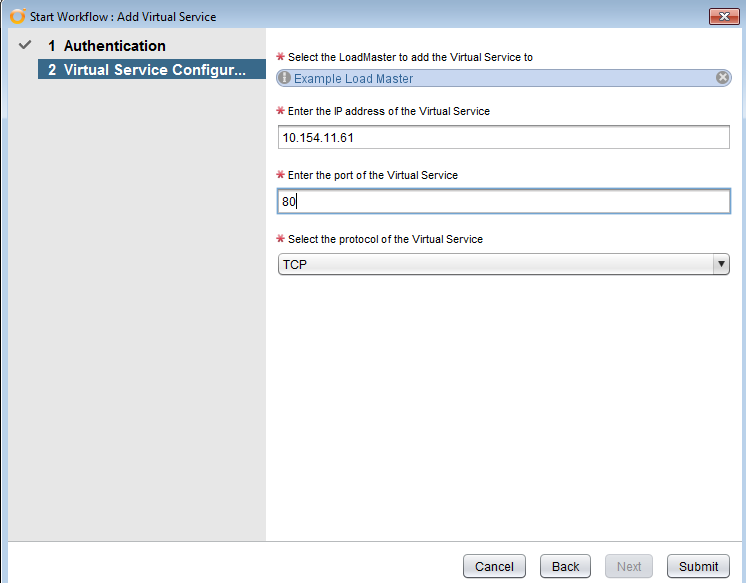The image size is (746, 583).
Task: Open the protocol dropdown arrow
Action: [721, 264]
